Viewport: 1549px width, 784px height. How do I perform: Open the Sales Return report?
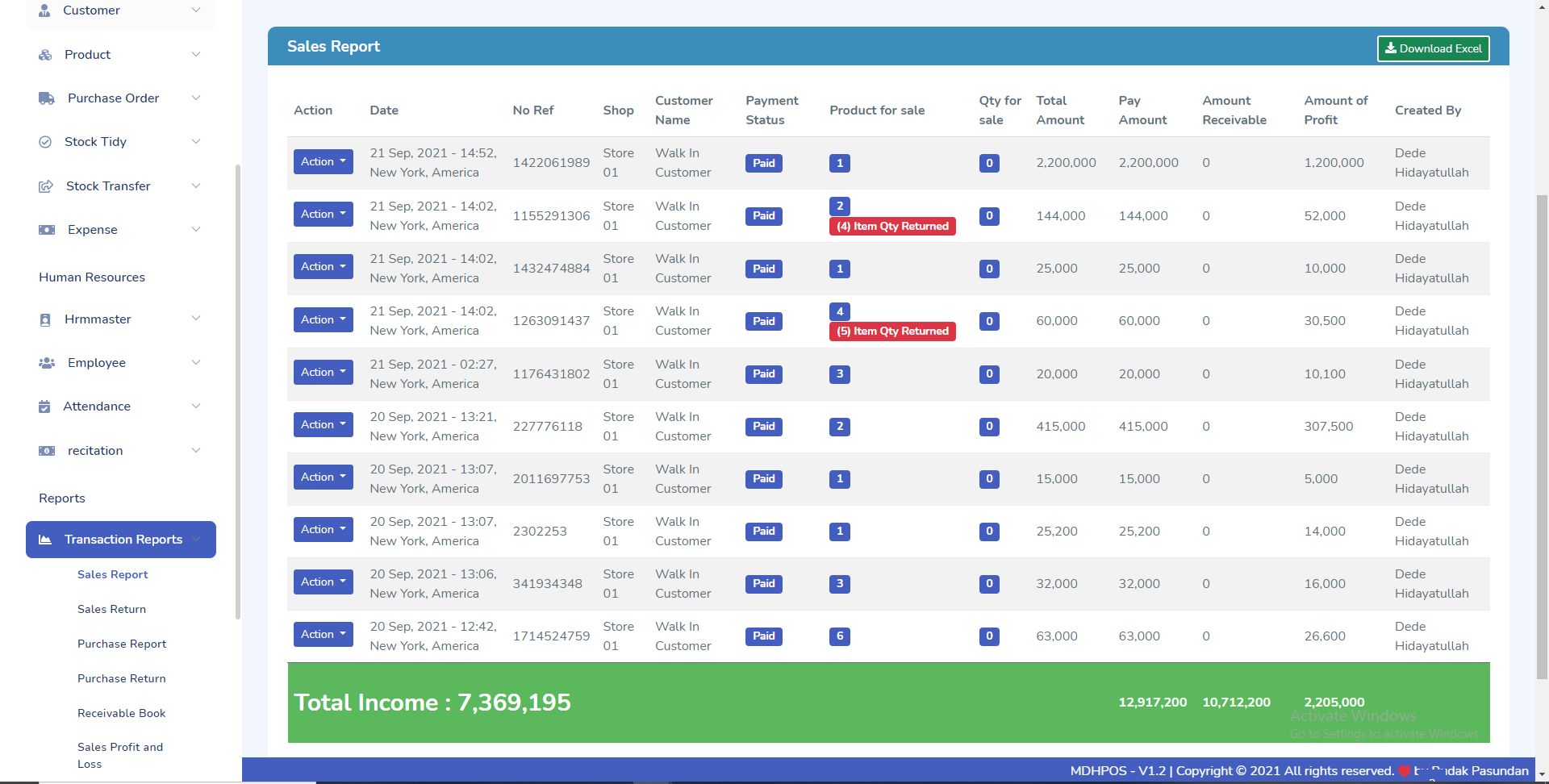coord(111,609)
